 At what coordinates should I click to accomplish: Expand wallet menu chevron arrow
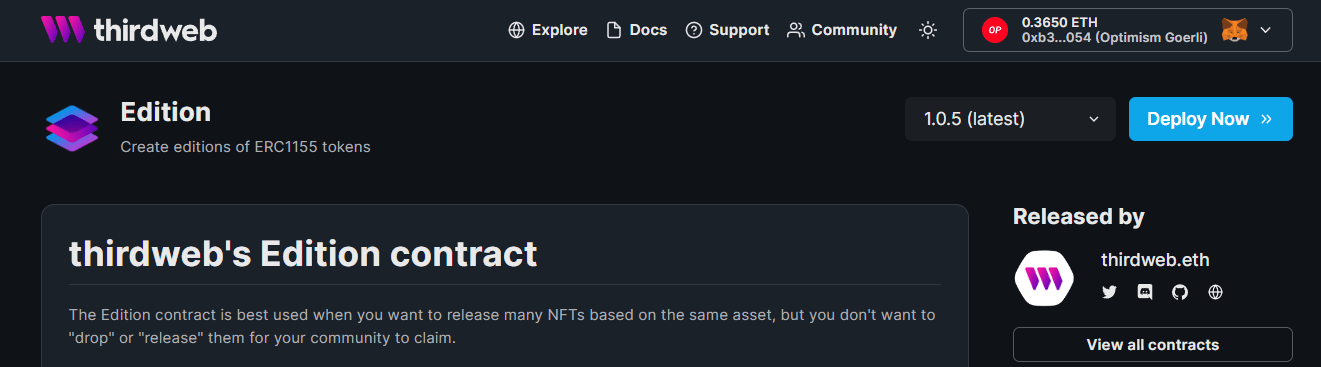(1266, 30)
